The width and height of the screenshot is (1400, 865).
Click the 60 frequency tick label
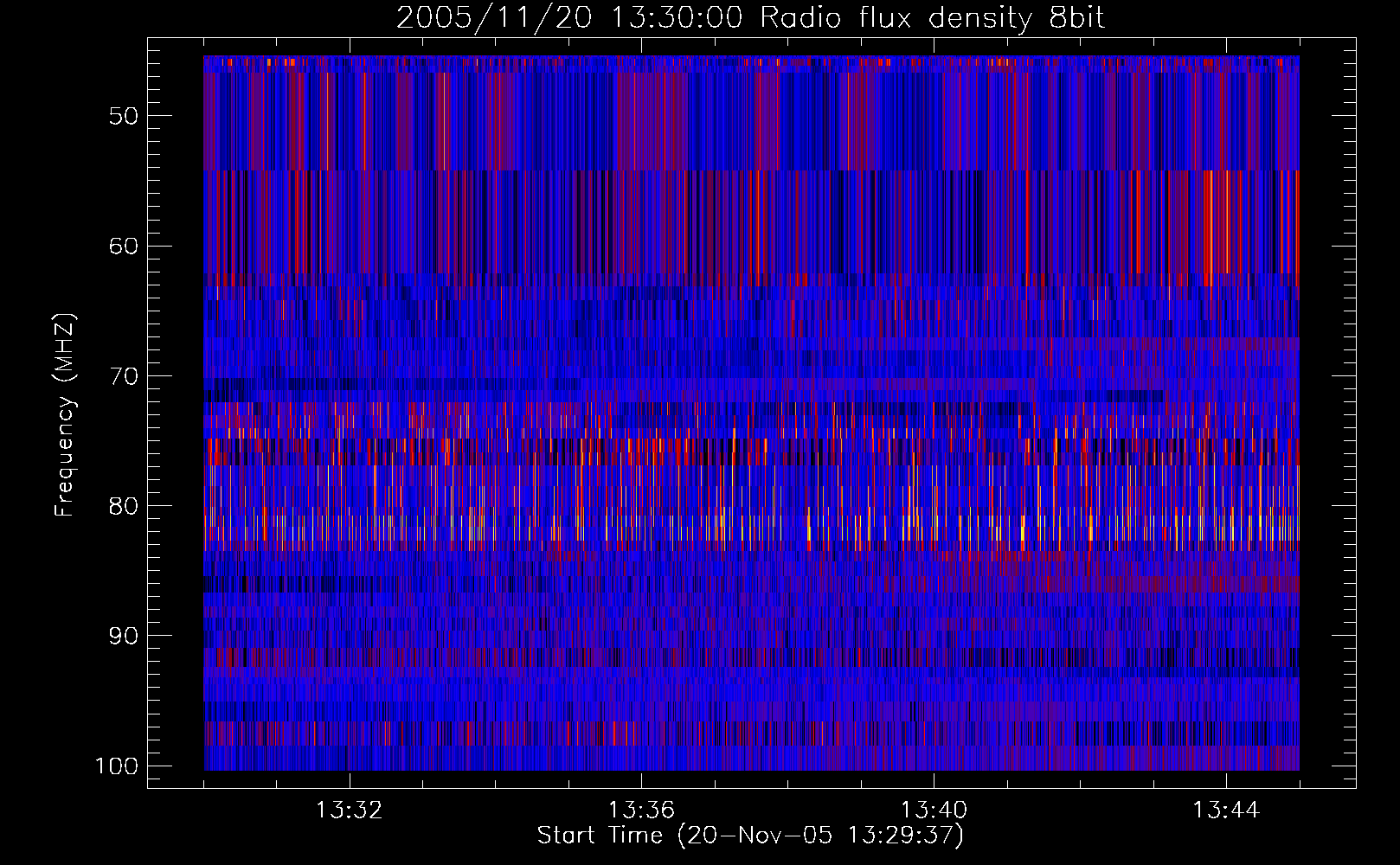pos(124,246)
